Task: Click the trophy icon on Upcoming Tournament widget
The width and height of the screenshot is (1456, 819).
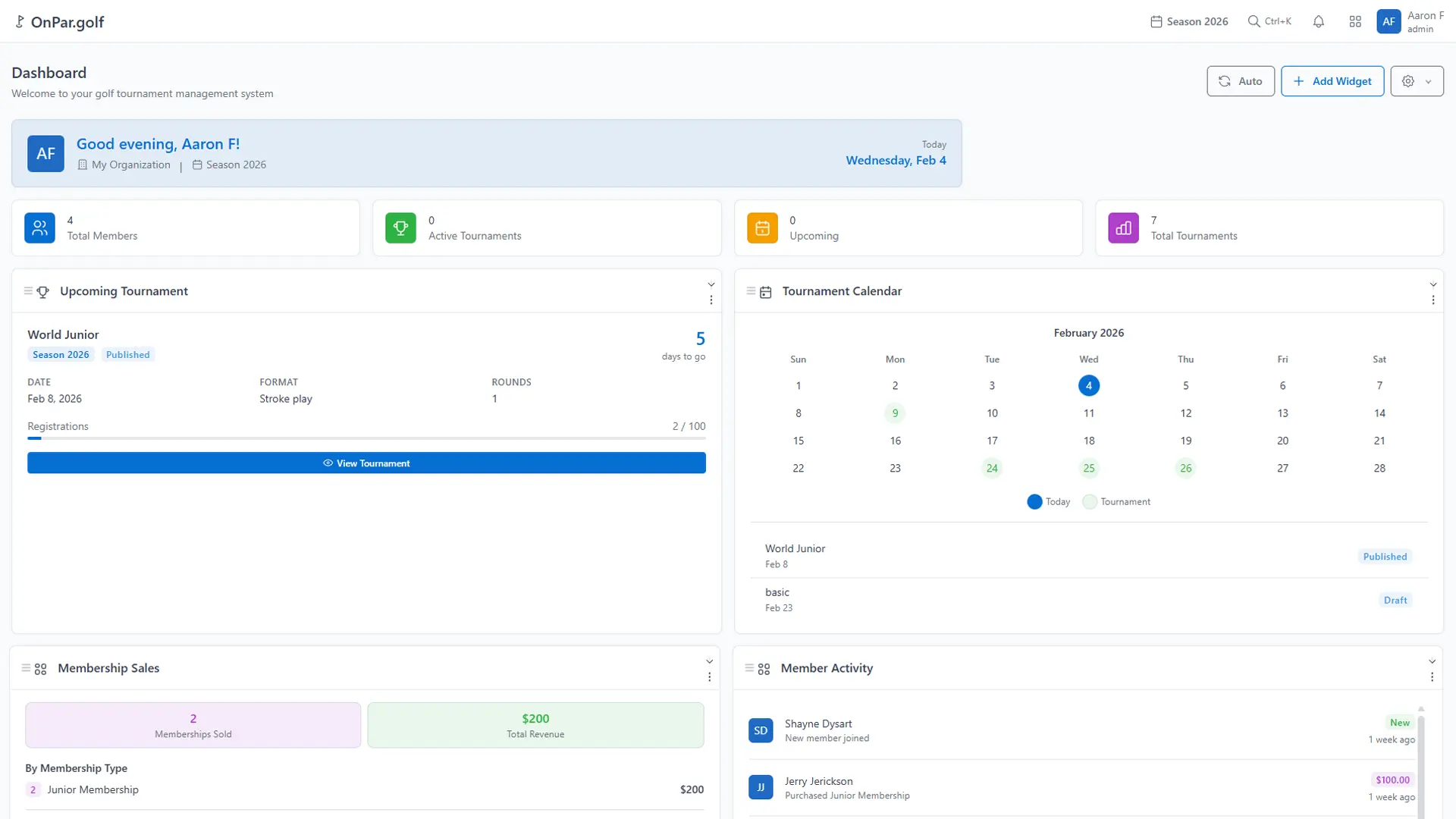Action: 43,291
